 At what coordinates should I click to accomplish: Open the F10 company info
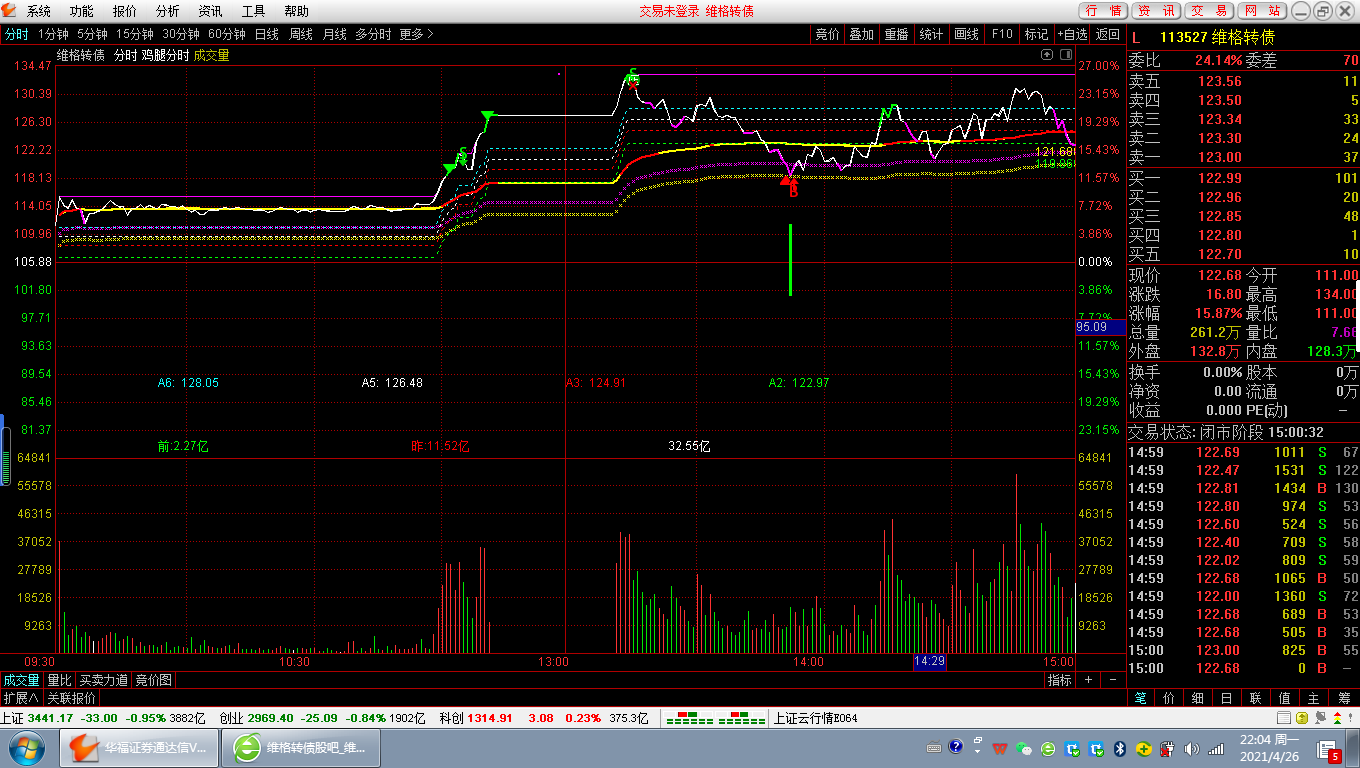(x=1001, y=34)
